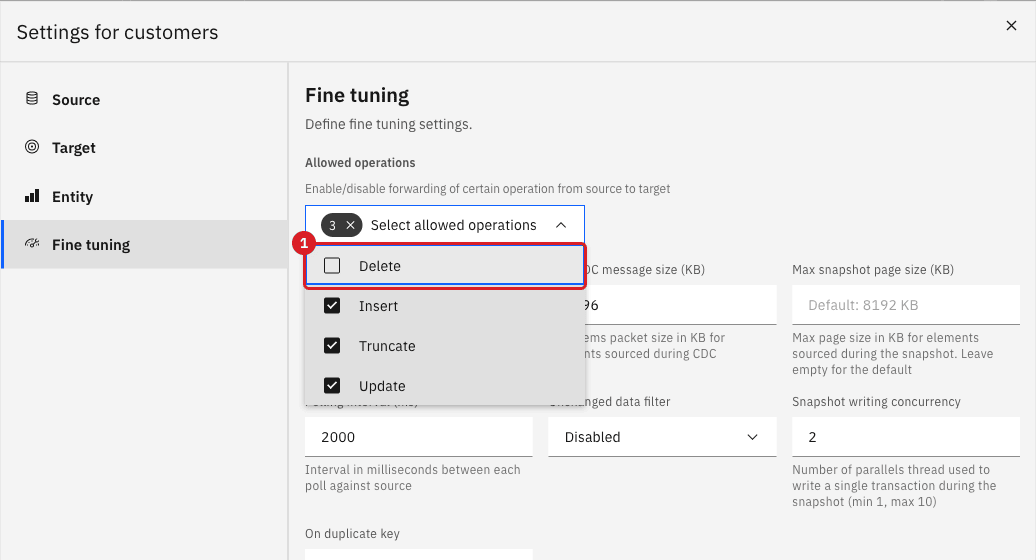The height and width of the screenshot is (560, 1036).
Task: Close the Settings for customers dialog
Action: [x=1011, y=26]
